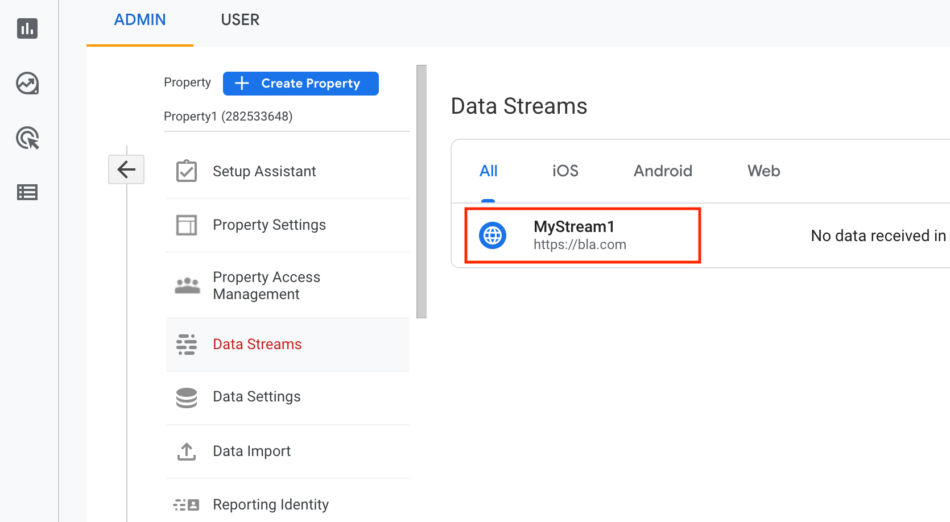Click the Data Import upload arrow icon

click(x=186, y=451)
